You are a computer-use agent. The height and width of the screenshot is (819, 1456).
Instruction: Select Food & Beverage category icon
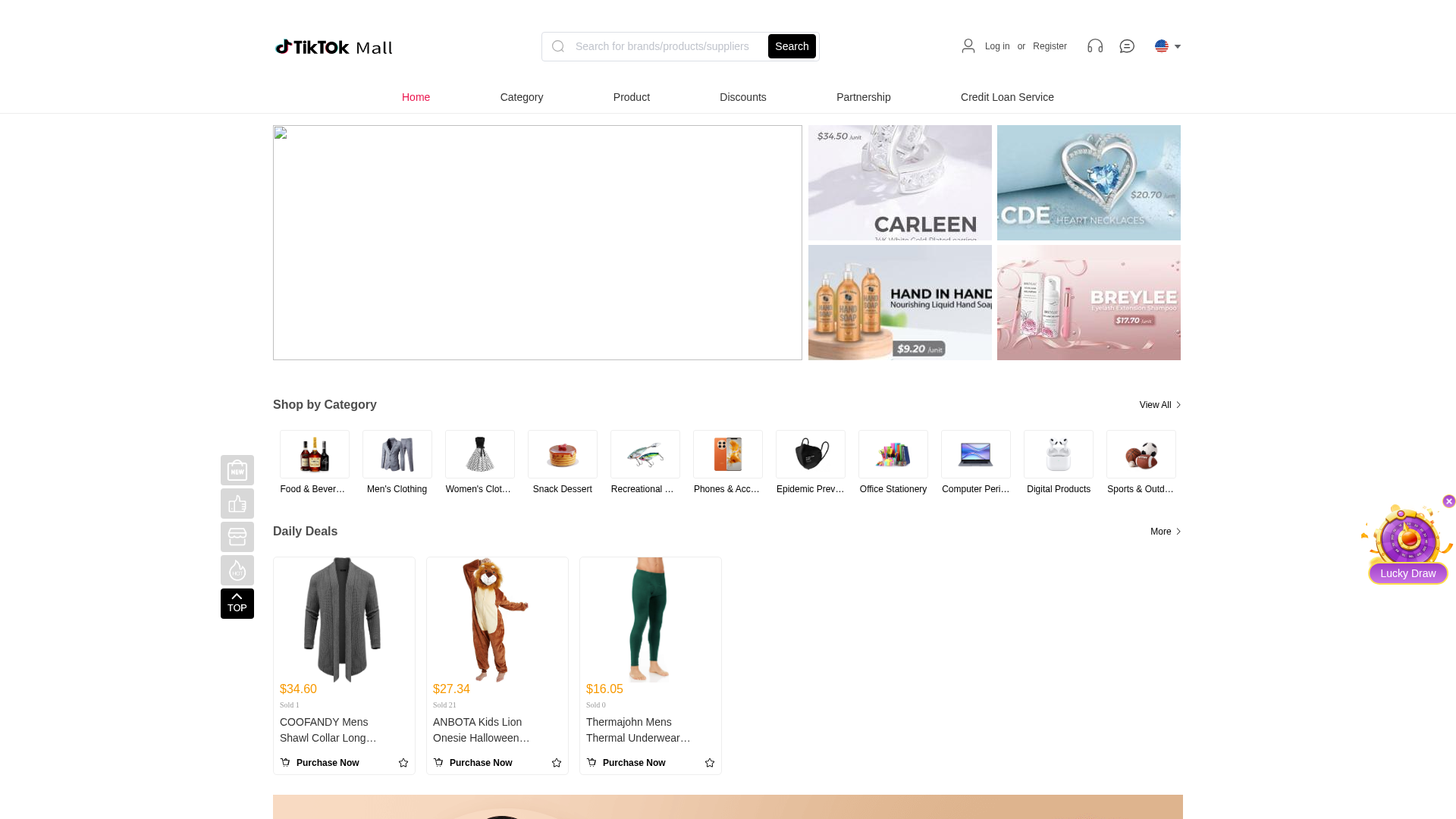(x=315, y=454)
